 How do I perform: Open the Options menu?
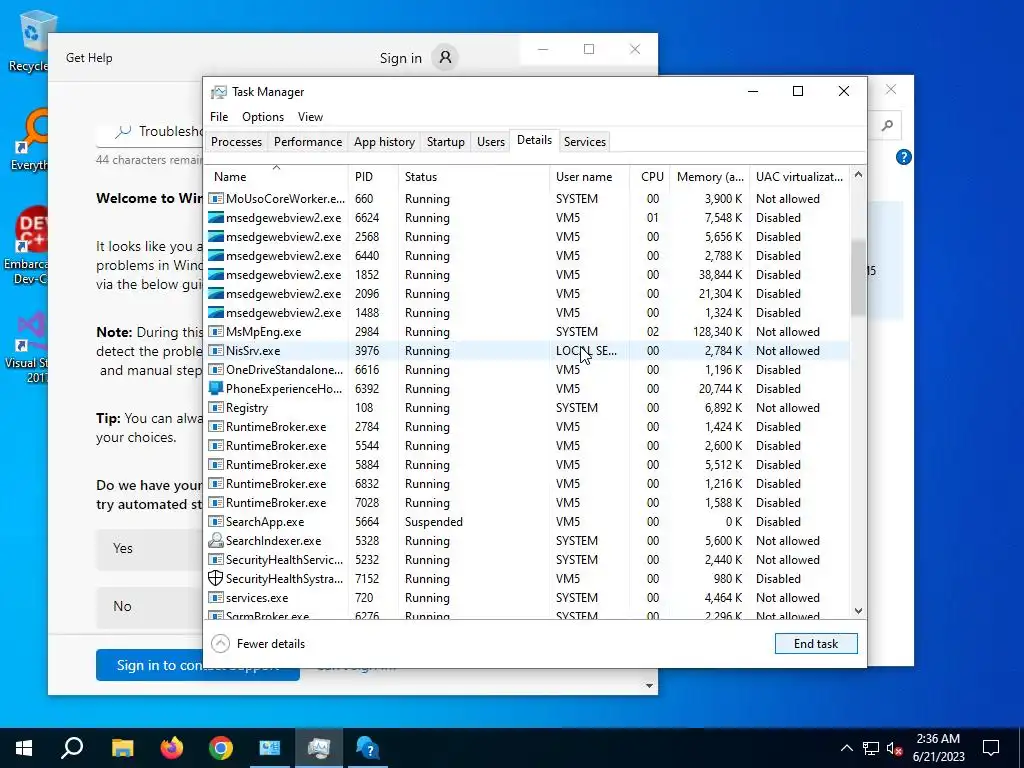pyautogui.click(x=263, y=117)
